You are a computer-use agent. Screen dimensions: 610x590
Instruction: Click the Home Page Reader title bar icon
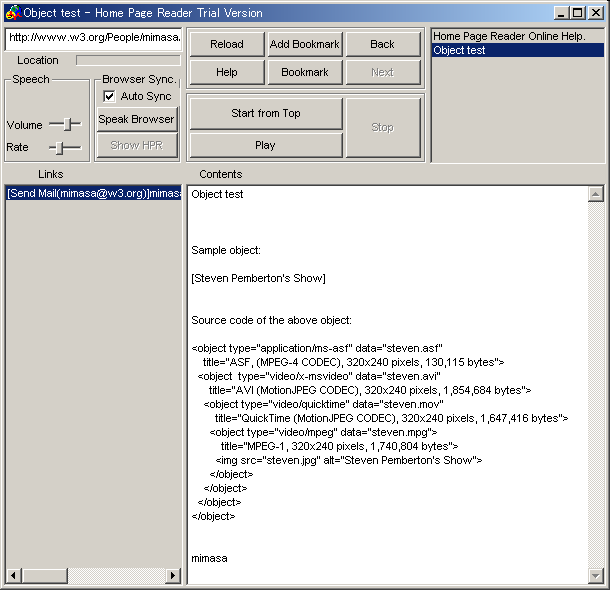(x=12, y=13)
